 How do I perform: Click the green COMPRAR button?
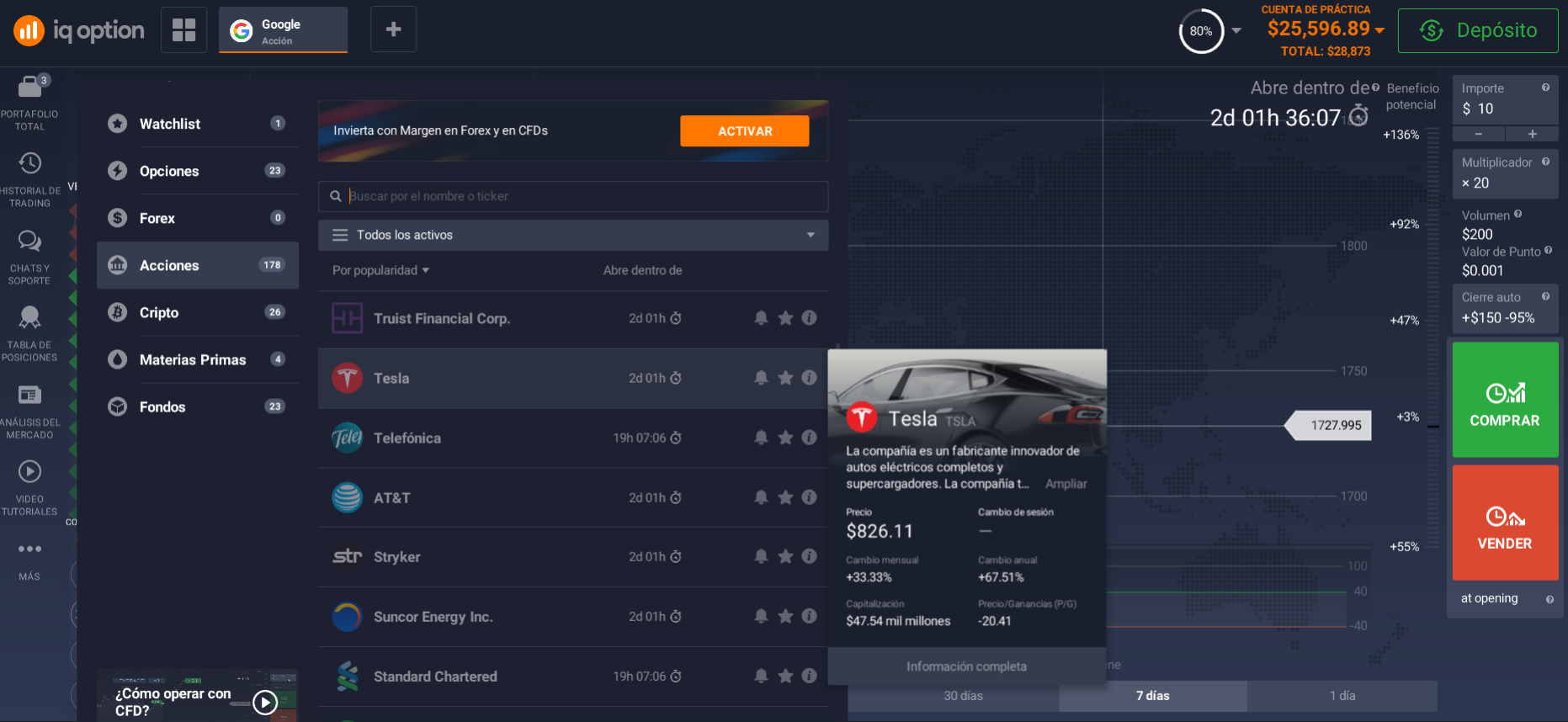[x=1505, y=400]
